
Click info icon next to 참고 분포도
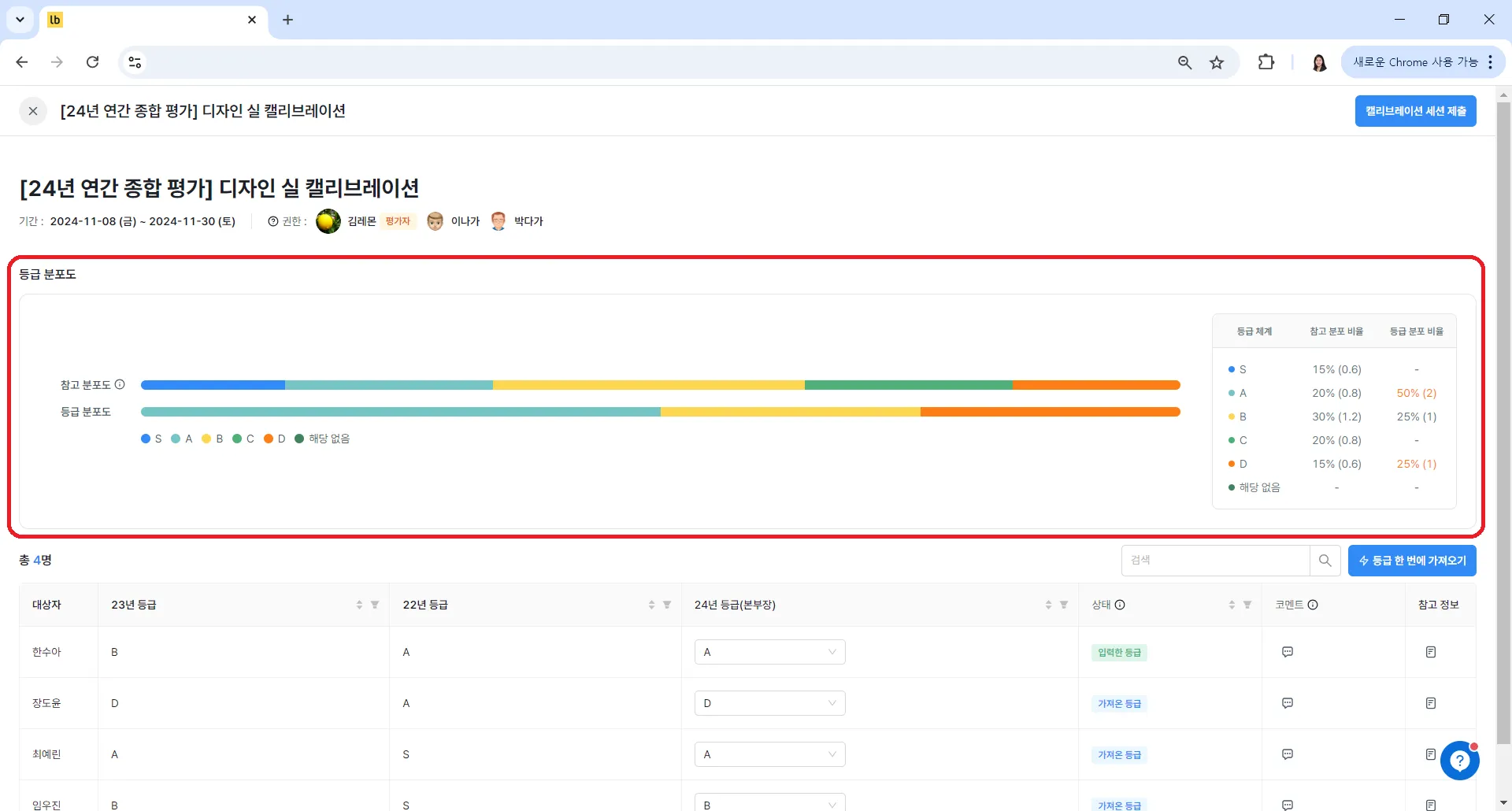tap(120, 384)
